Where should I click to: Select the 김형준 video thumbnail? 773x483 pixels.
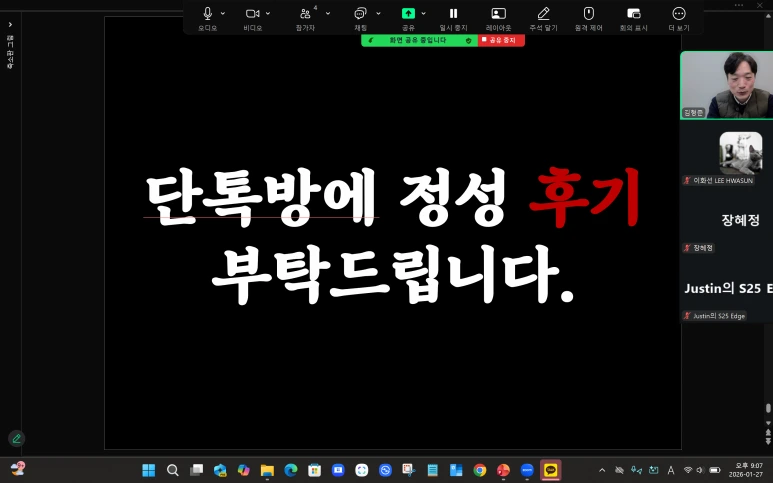(727, 85)
